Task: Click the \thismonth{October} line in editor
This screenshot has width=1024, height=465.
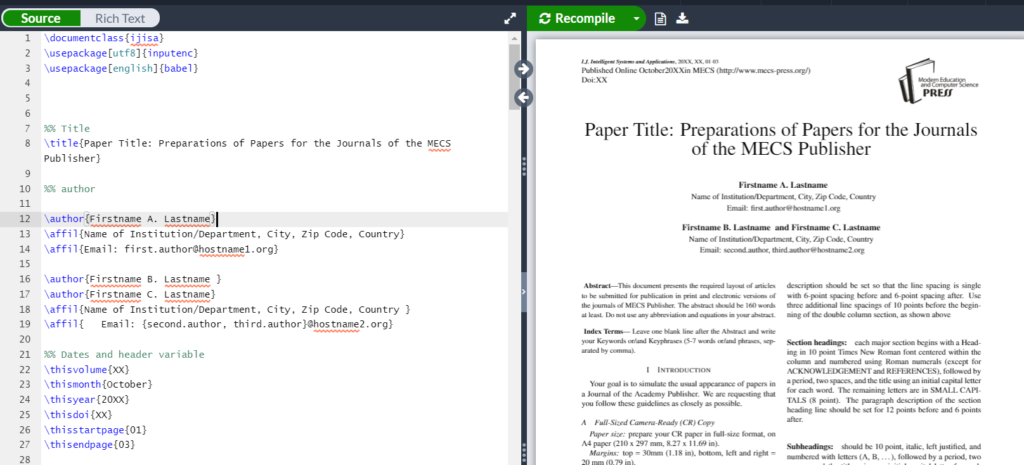Action: [x=101, y=384]
